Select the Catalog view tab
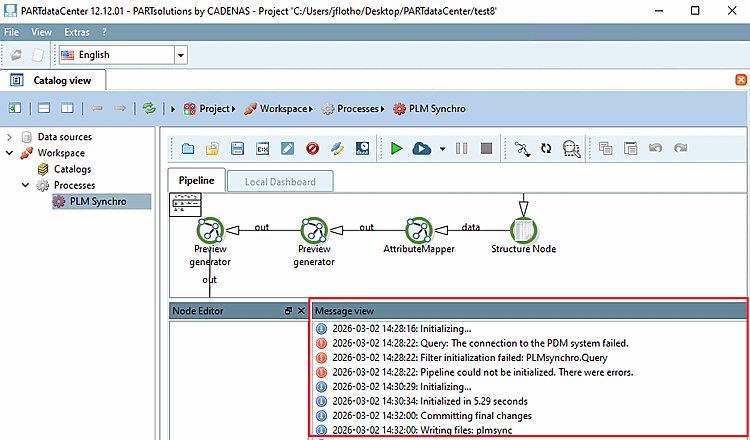Viewport: 750px width, 440px height. coord(53,80)
